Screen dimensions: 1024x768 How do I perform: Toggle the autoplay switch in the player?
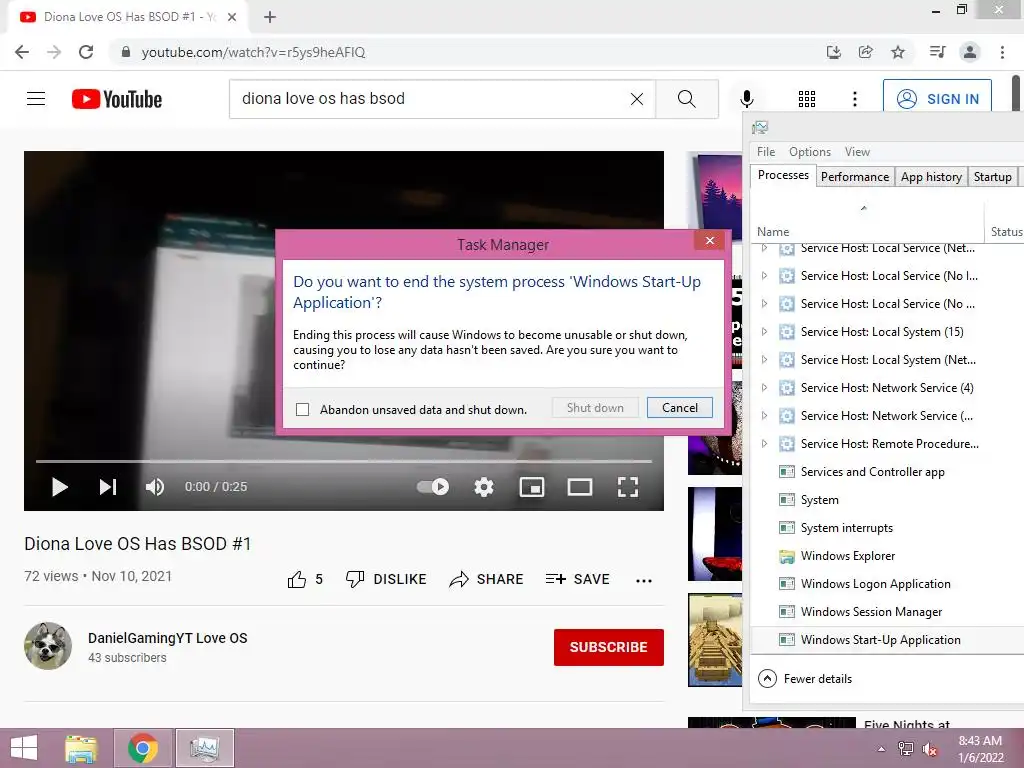pos(433,487)
